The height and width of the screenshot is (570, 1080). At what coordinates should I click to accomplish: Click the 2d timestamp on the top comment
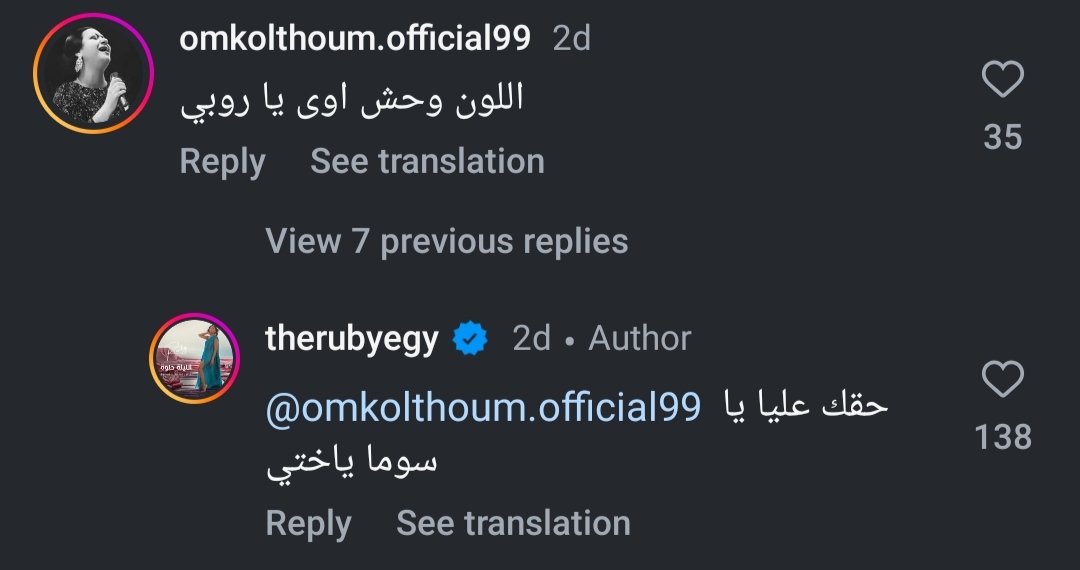point(571,38)
